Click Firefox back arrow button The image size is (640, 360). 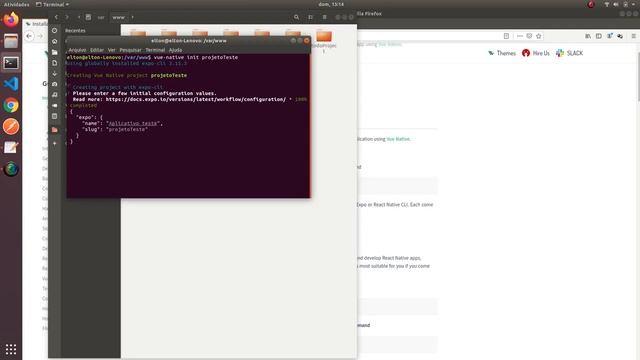tap(29, 36)
